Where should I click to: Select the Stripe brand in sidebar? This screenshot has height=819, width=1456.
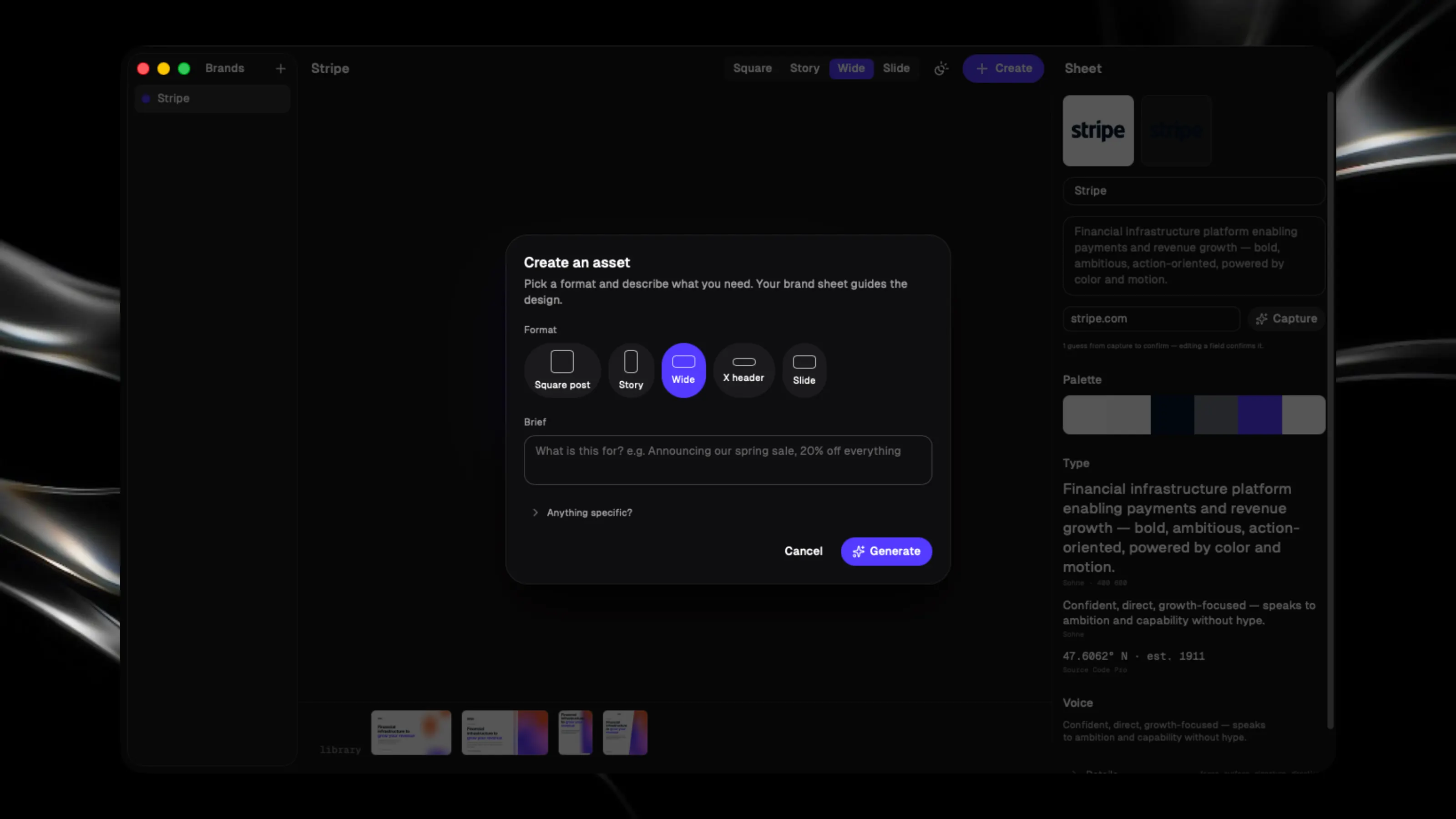tap(212, 98)
